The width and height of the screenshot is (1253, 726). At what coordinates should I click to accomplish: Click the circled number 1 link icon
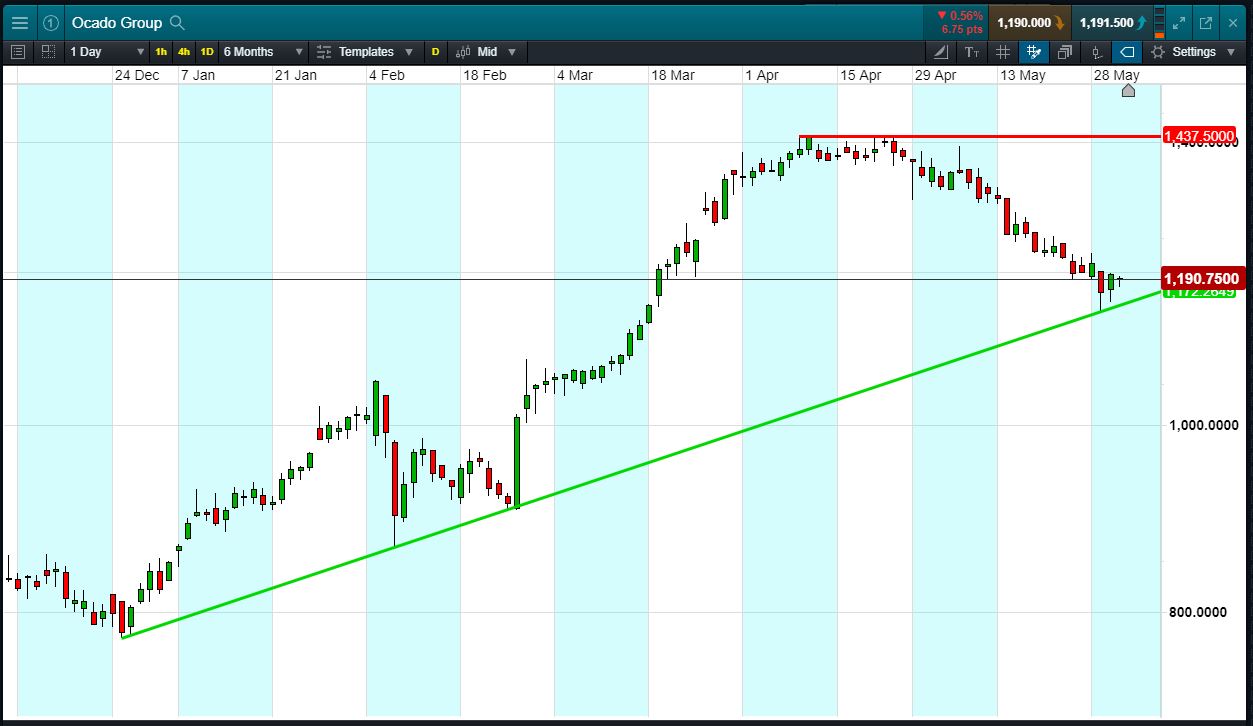tap(51, 22)
